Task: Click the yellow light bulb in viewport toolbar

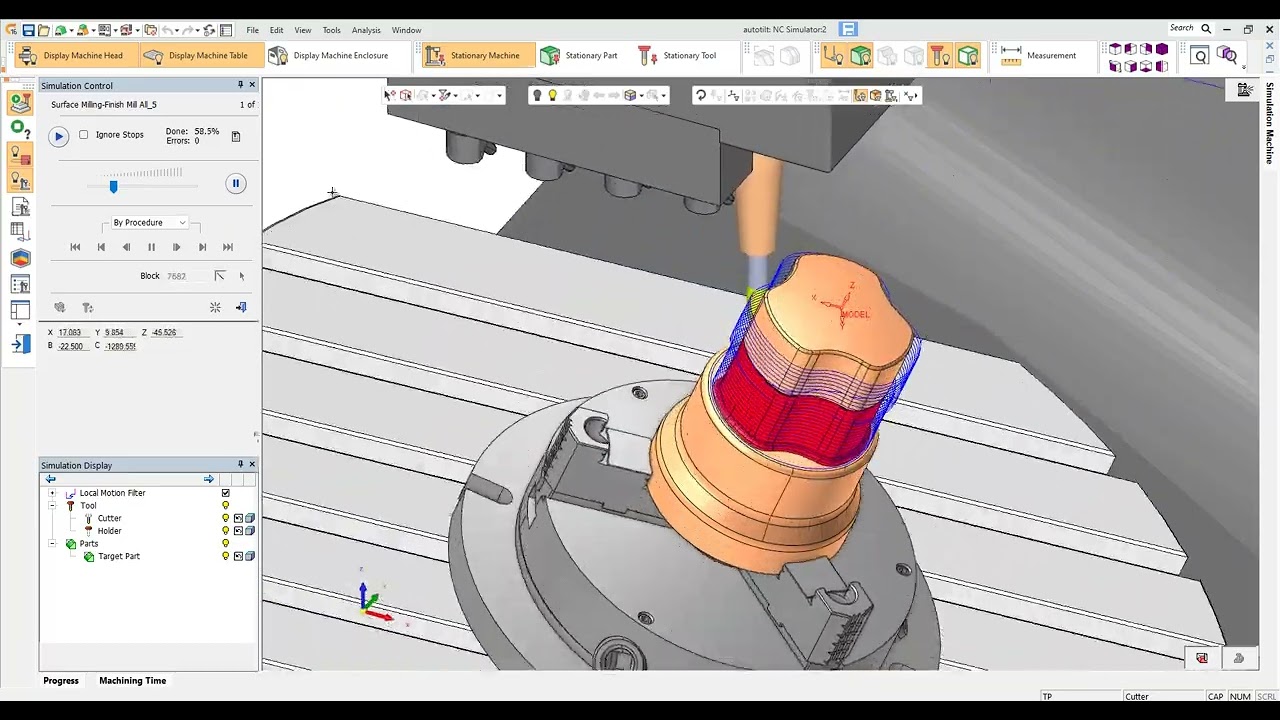Action: coord(552,96)
